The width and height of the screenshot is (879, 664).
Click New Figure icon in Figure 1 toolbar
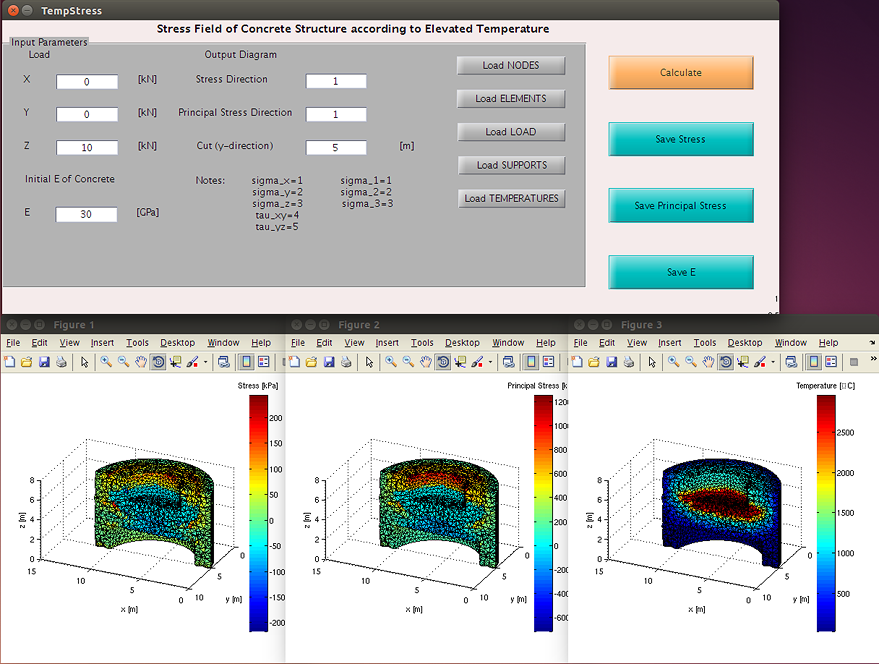[10, 362]
